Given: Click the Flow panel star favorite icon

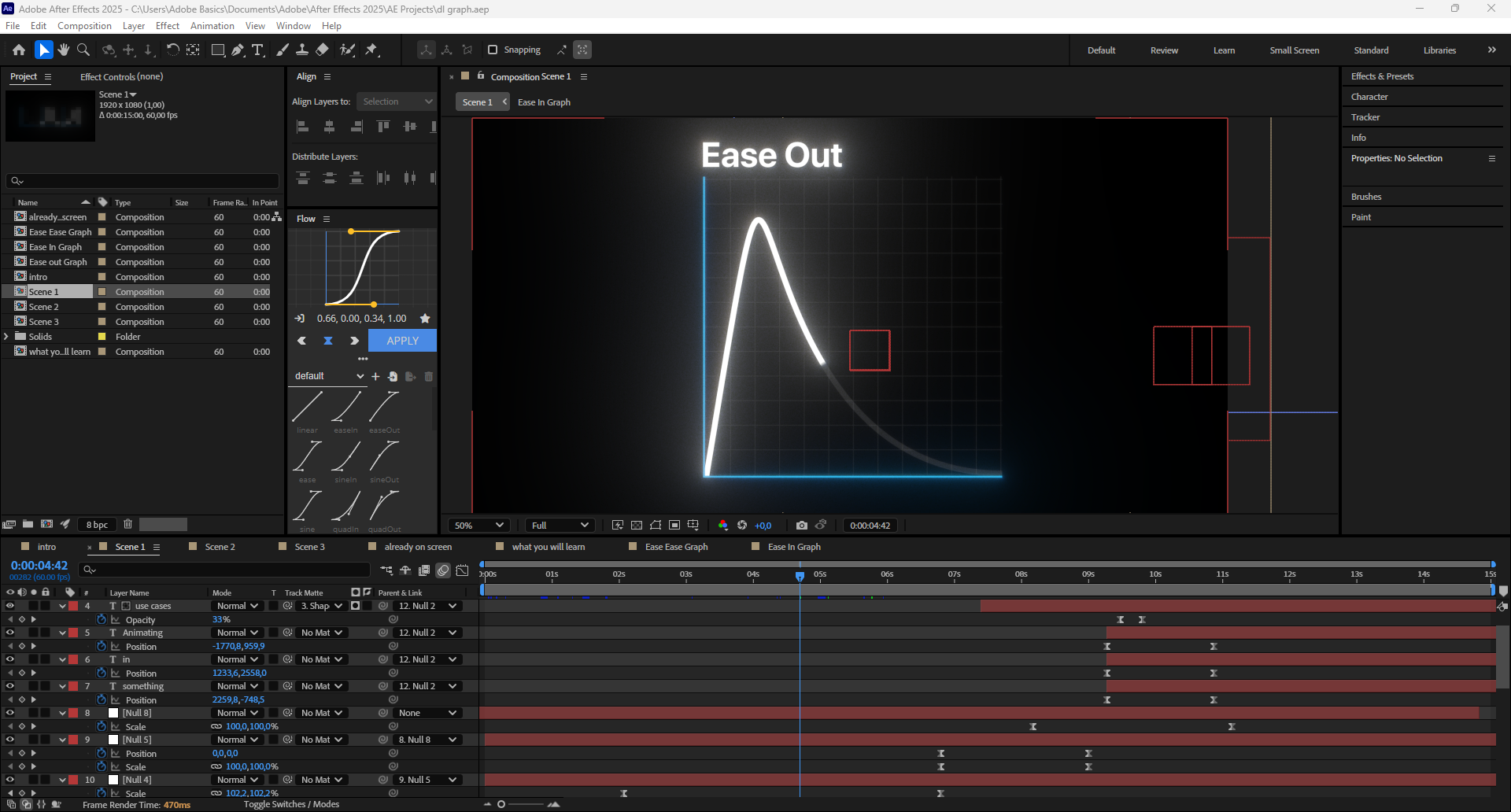Looking at the screenshot, I should click(425, 319).
